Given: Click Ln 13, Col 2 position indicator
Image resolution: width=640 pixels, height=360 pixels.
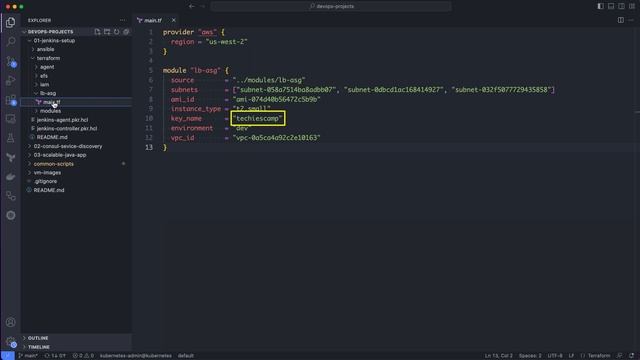Looking at the screenshot, I should tap(498, 356).
